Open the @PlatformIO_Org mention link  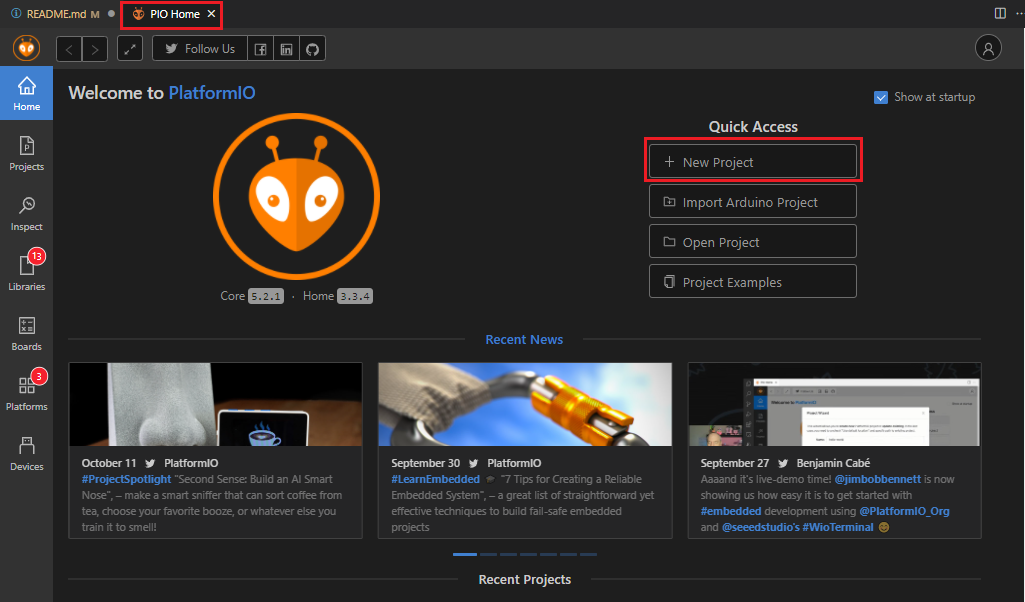coord(904,511)
